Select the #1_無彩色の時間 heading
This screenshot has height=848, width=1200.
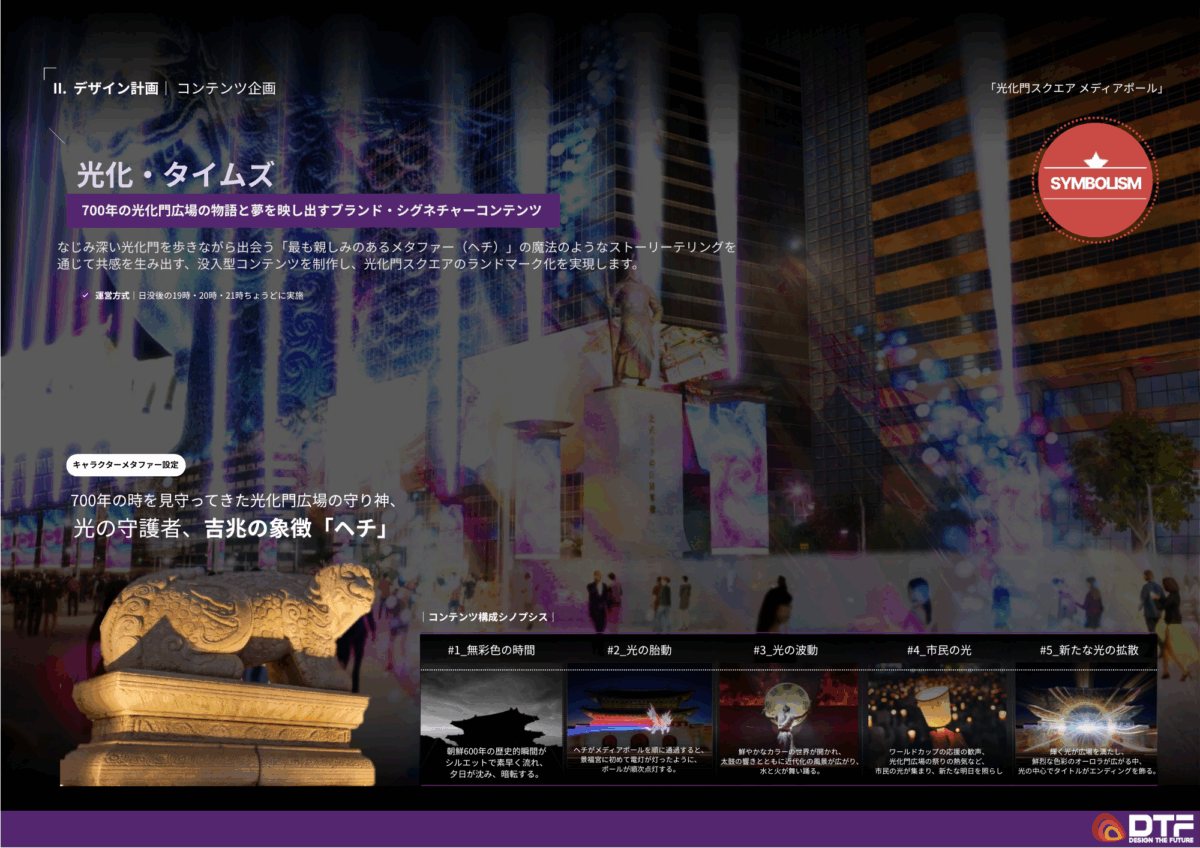pos(491,650)
